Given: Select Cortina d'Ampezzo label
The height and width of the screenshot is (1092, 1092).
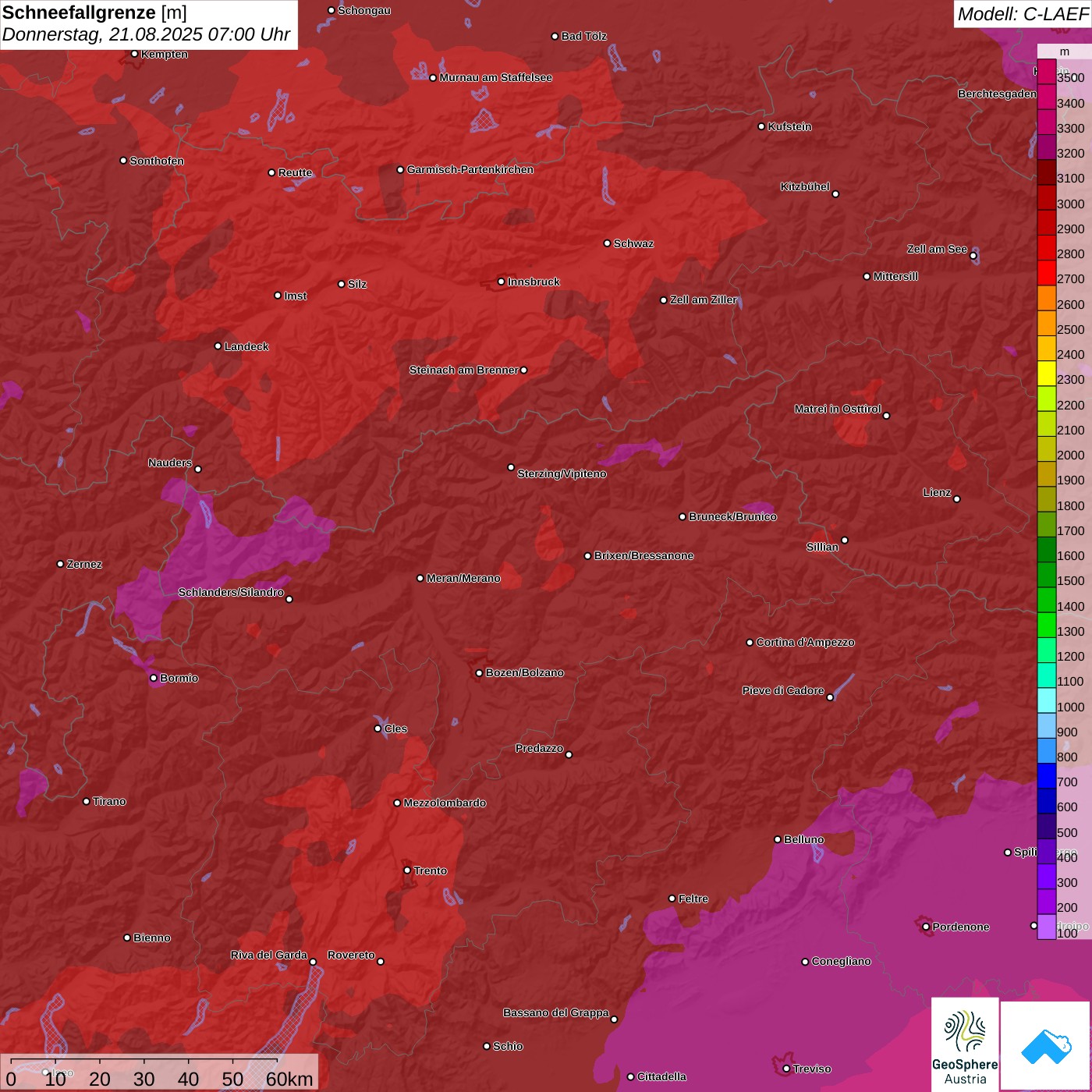Looking at the screenshot, I should 806,643.
